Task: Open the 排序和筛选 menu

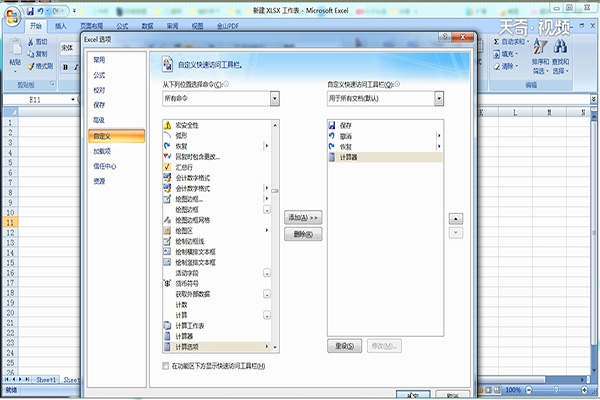Action: tap(540, 56)
